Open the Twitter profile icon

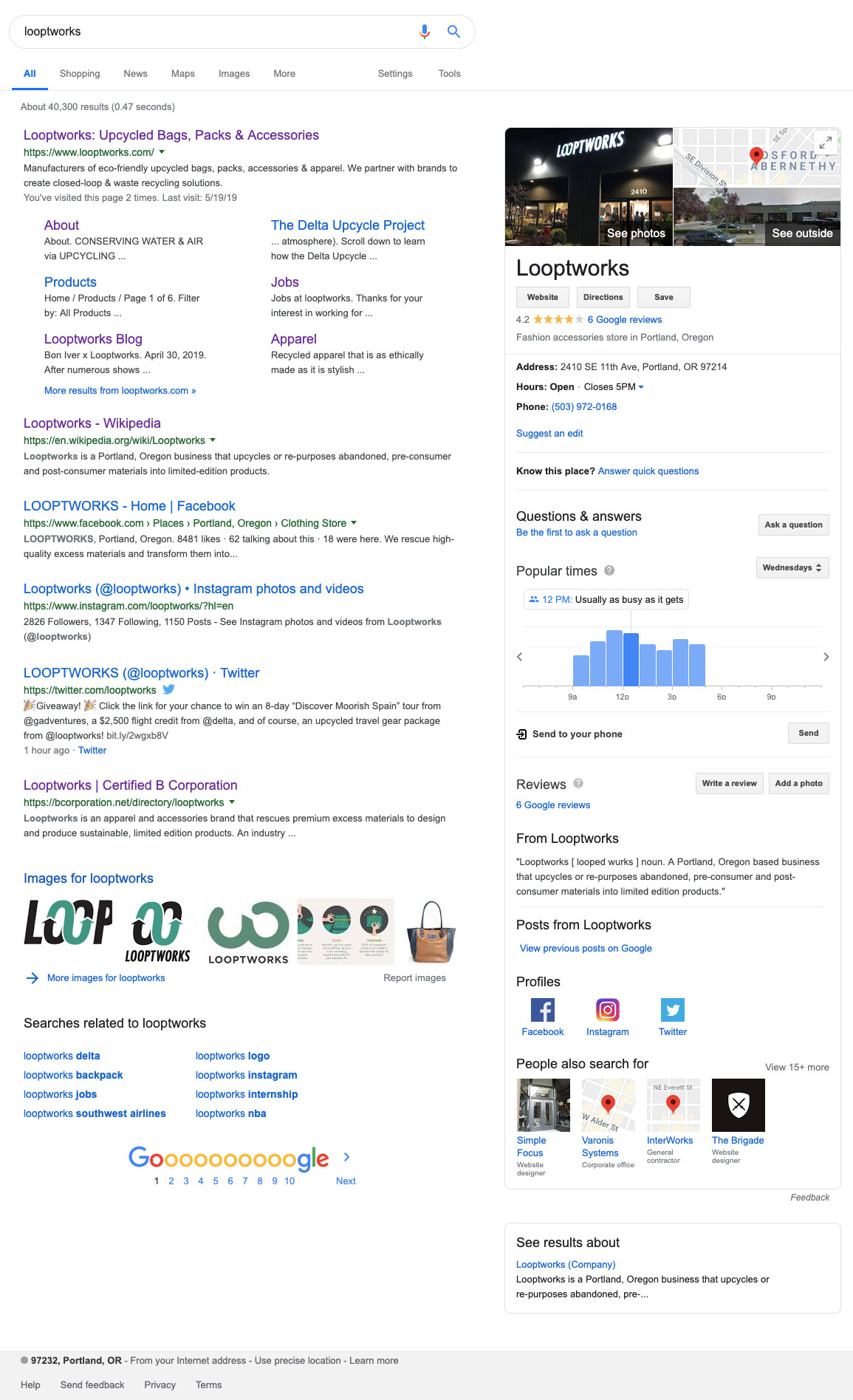[x=672, y=1009]
